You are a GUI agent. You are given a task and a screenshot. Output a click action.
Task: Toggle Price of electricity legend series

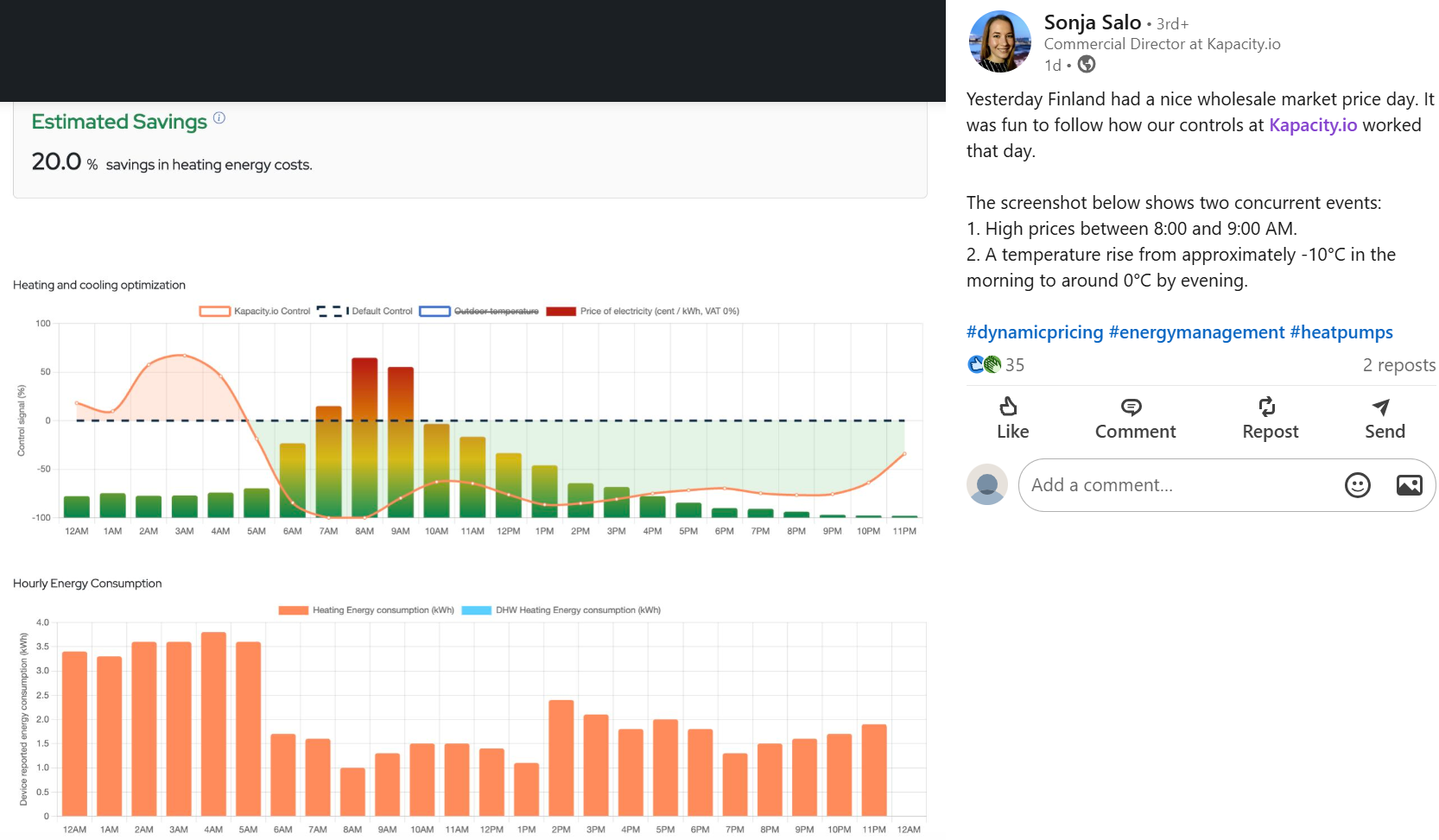click(x=643, y=312)
